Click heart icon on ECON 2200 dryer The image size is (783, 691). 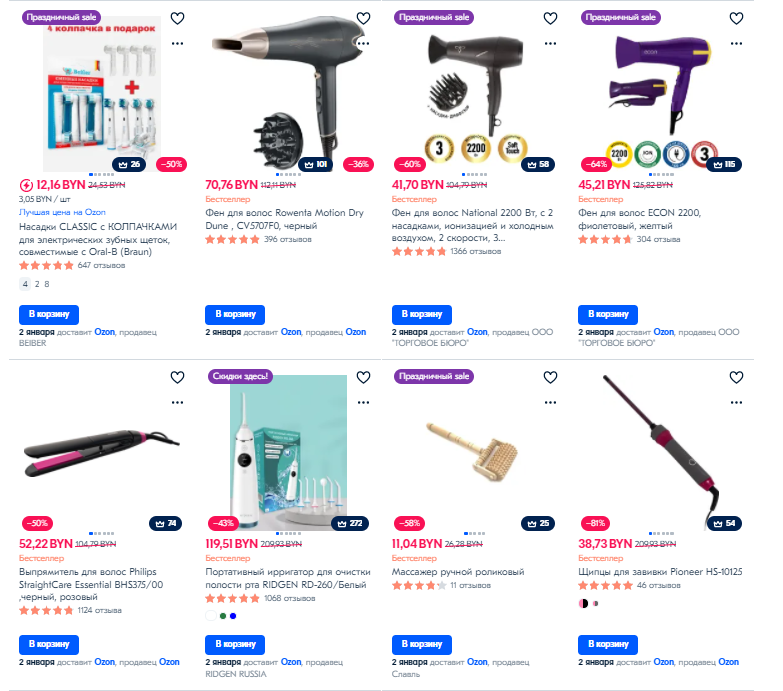(737, 18)
